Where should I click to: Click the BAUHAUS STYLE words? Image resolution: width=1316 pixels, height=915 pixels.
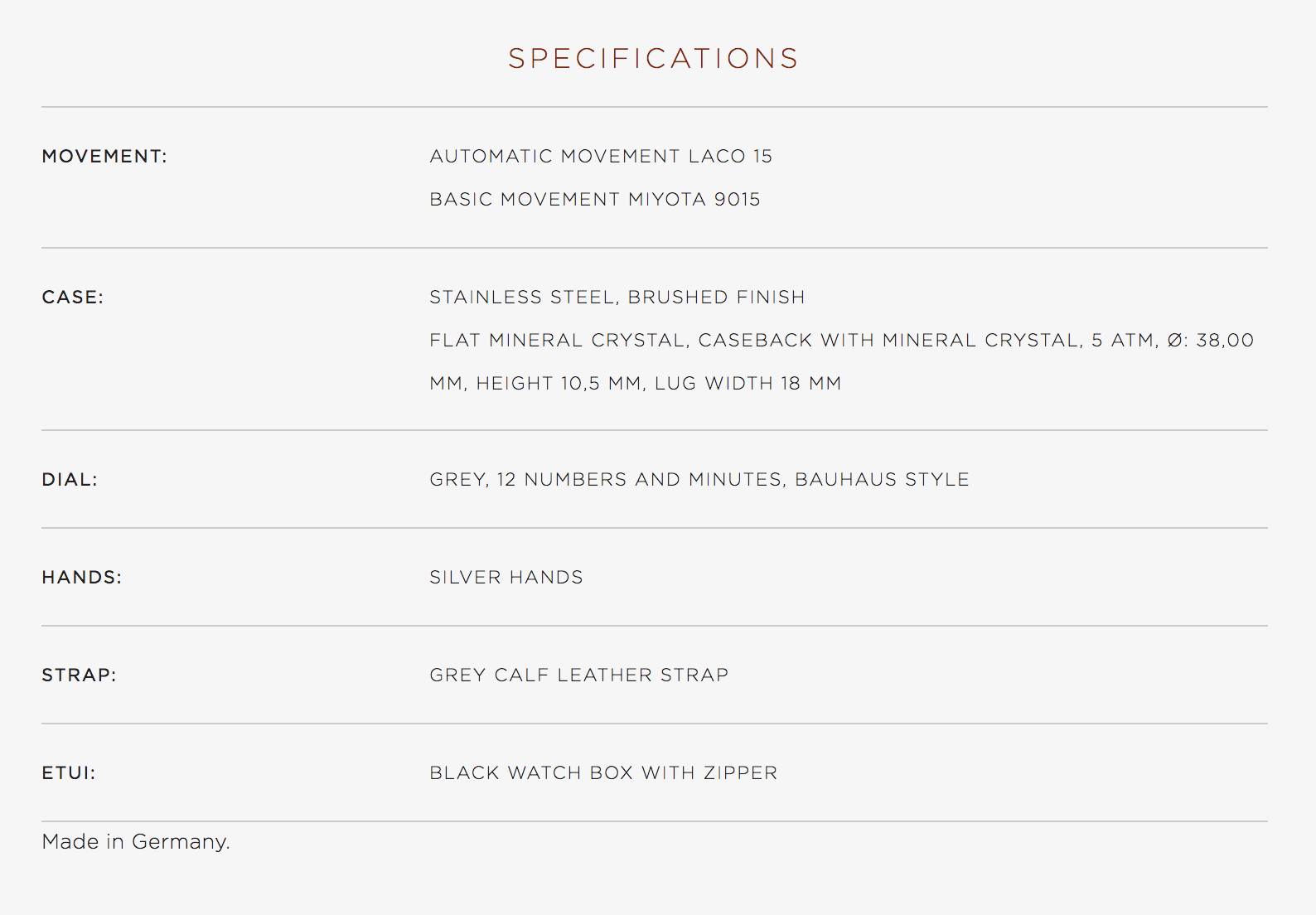[x=883, y=479]
